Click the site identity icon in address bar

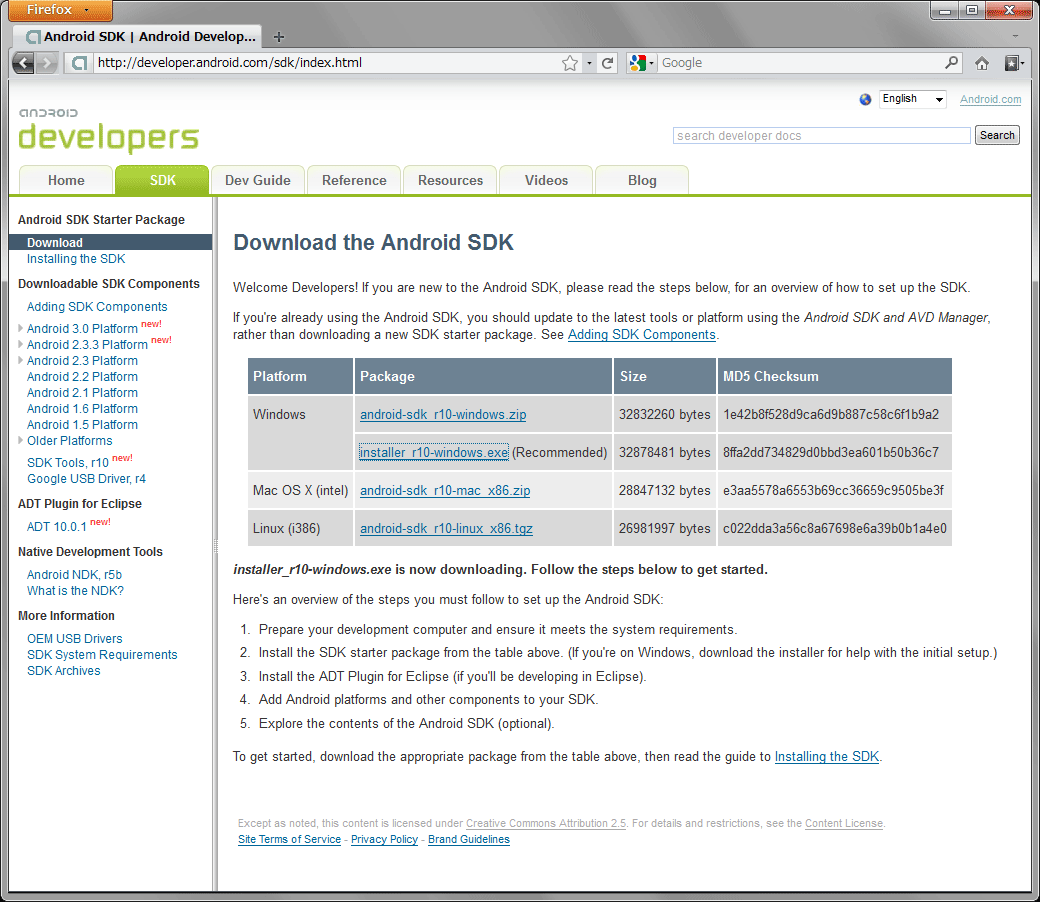pos(79,63)
